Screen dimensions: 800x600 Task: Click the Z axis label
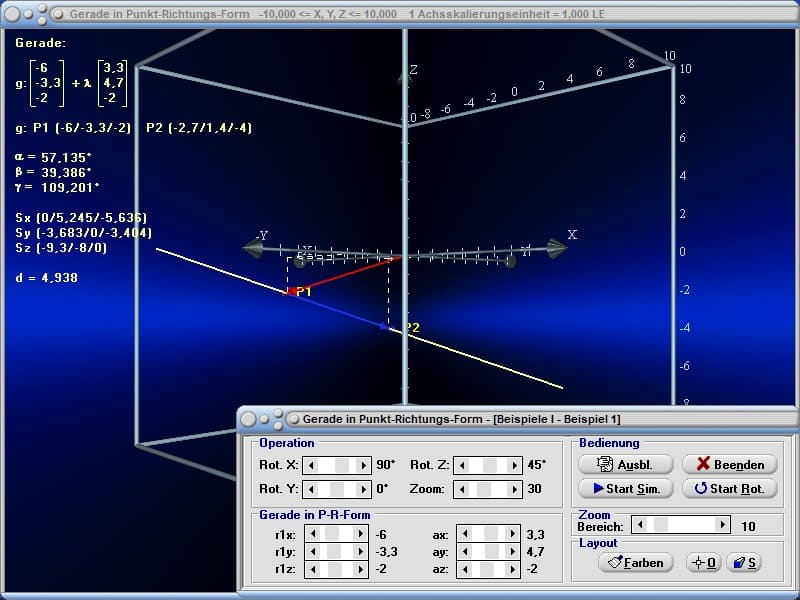point(414,70)
